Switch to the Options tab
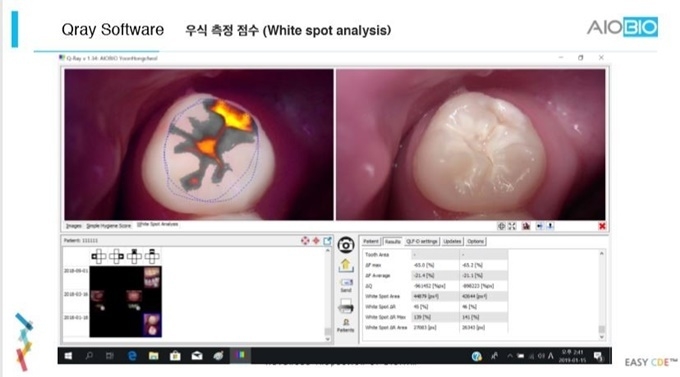 click(x=475, y=241)
